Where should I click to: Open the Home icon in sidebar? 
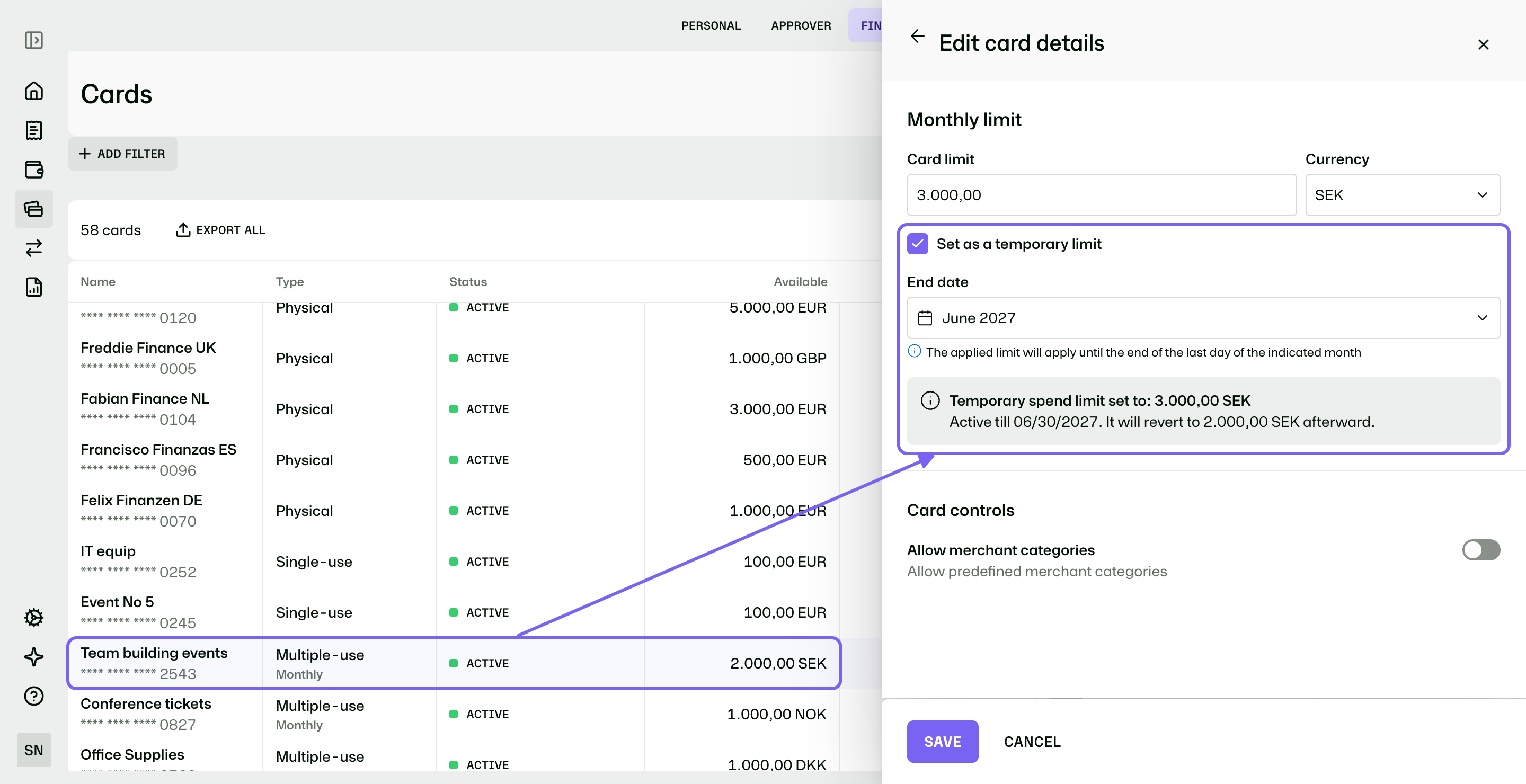point(34,91)
